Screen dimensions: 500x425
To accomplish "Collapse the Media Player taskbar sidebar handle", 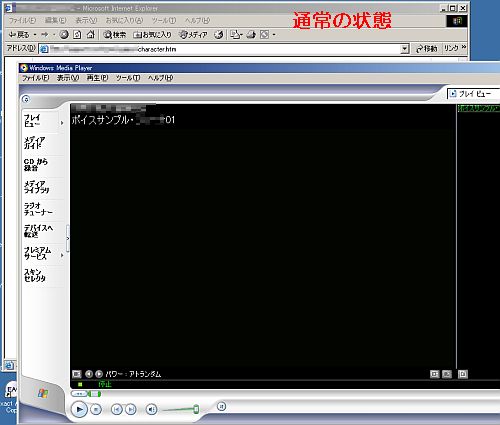I will pos(68,238).
